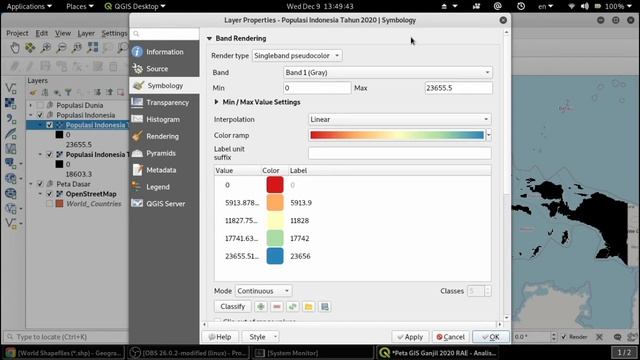Click the Zoom to Native Resolution icon

(77, 48)
